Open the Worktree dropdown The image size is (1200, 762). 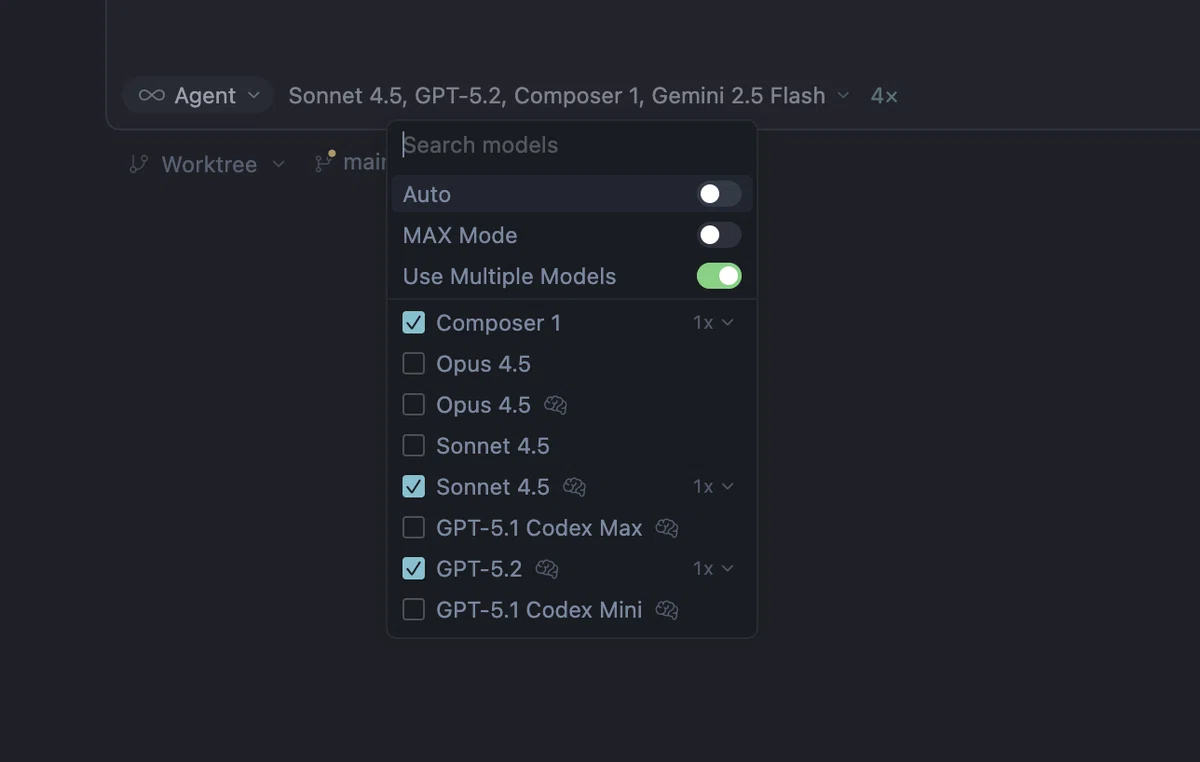208,164
